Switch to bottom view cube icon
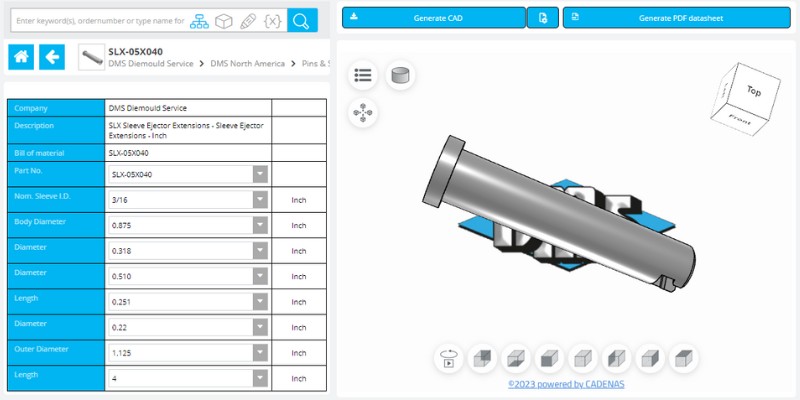 516,358
